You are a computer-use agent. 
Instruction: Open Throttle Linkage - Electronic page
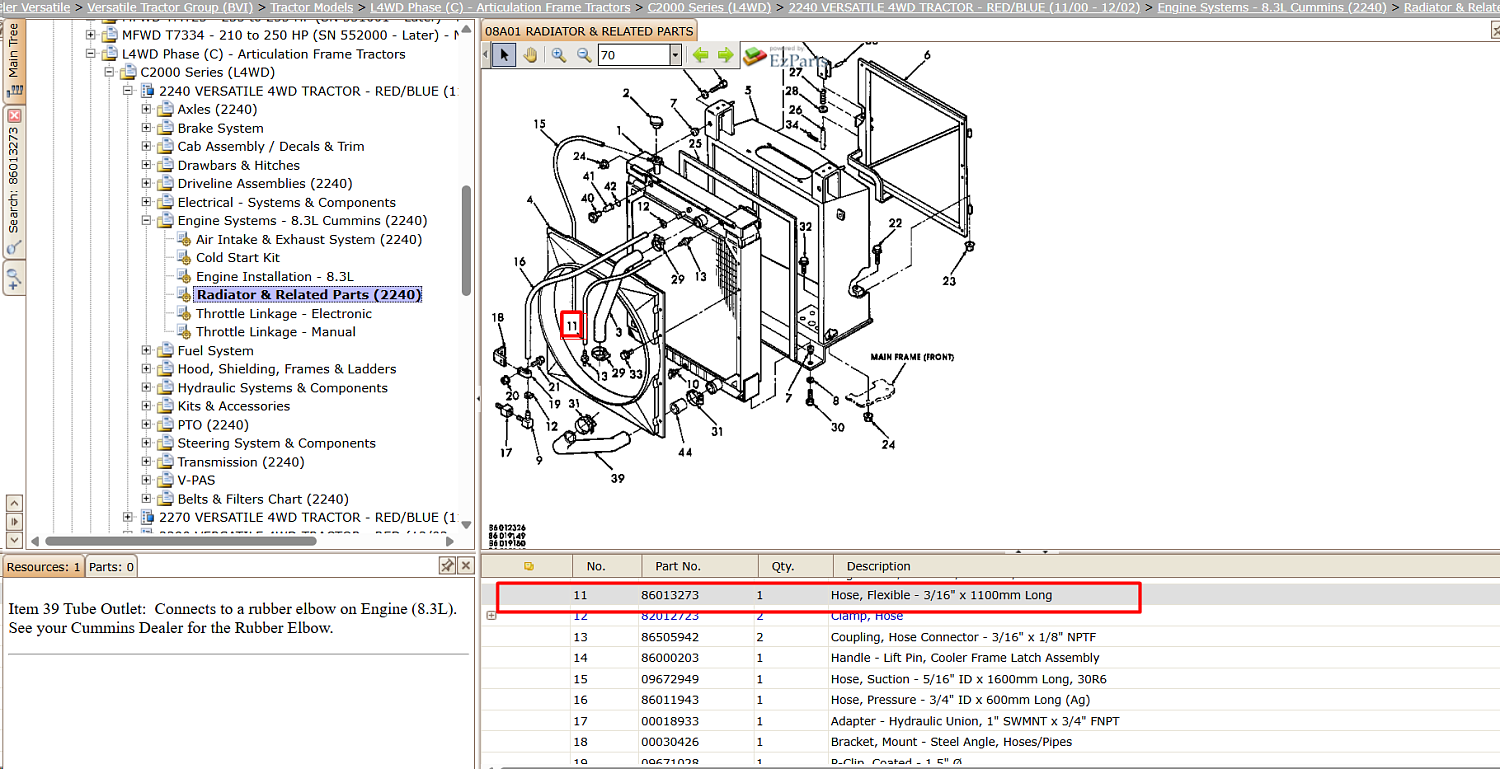[284, 313]
